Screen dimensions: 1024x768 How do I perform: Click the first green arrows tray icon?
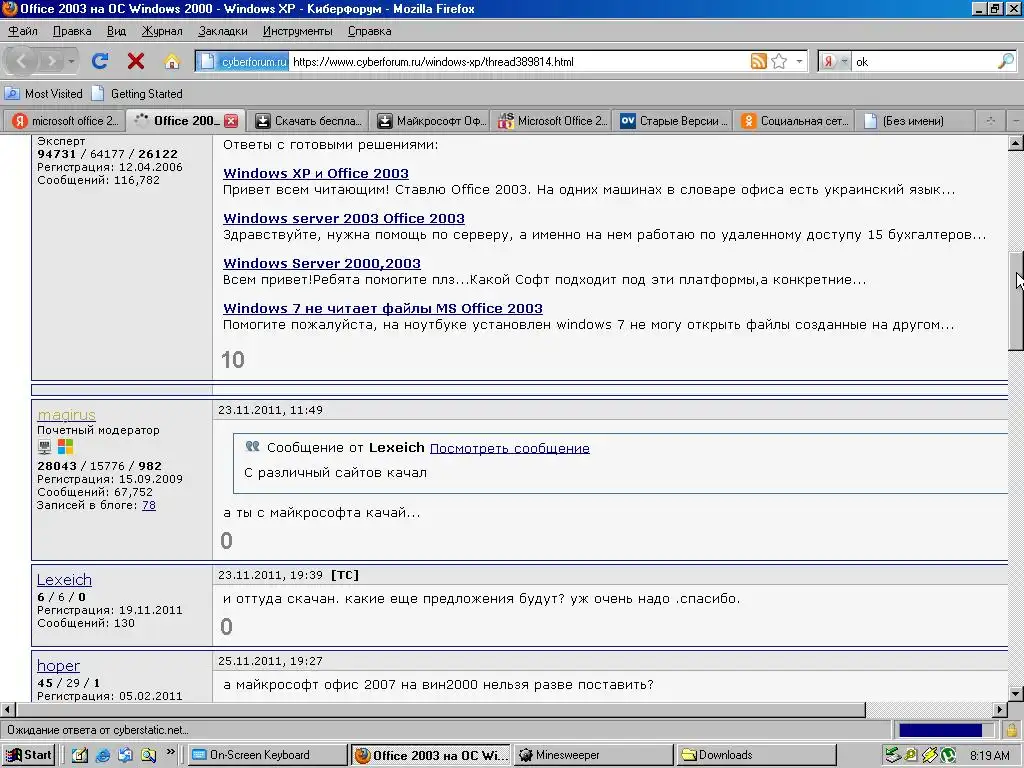click(x=893, y=756)
